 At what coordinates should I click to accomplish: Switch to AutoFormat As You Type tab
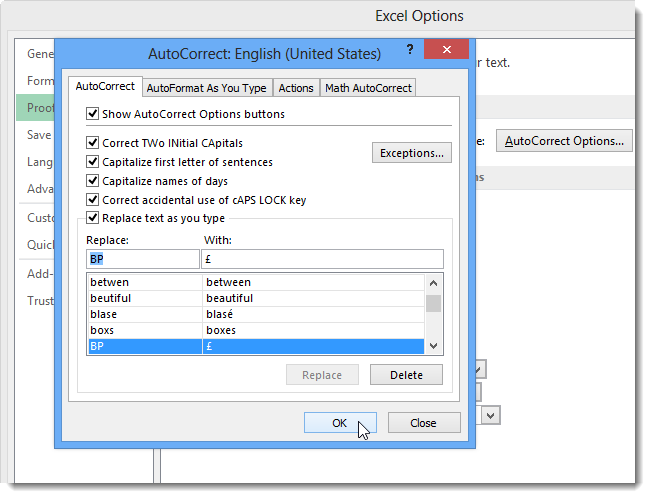pos(206,88)
